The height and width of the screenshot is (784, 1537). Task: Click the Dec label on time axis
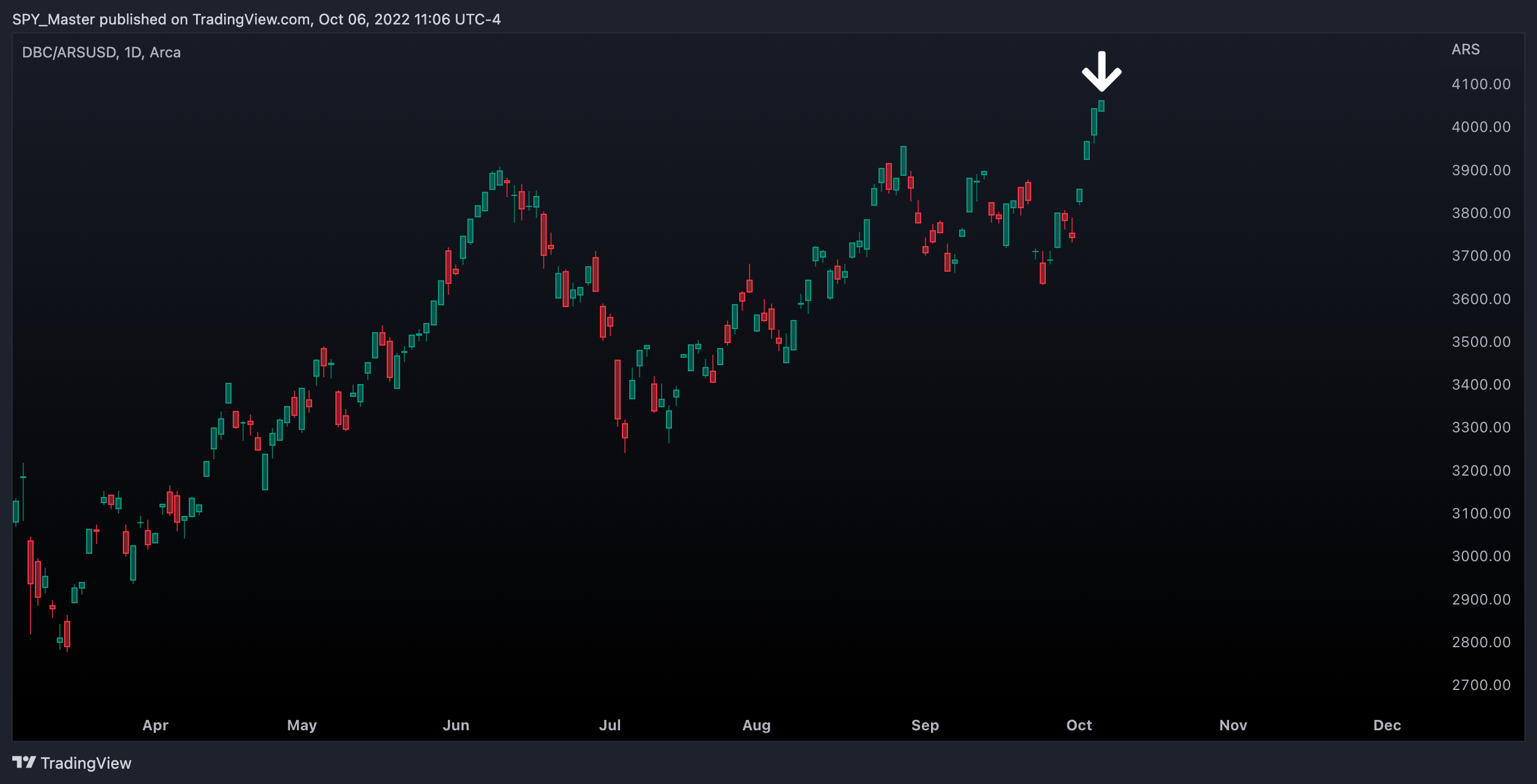pyautogui.click(x=1387, y=725)
